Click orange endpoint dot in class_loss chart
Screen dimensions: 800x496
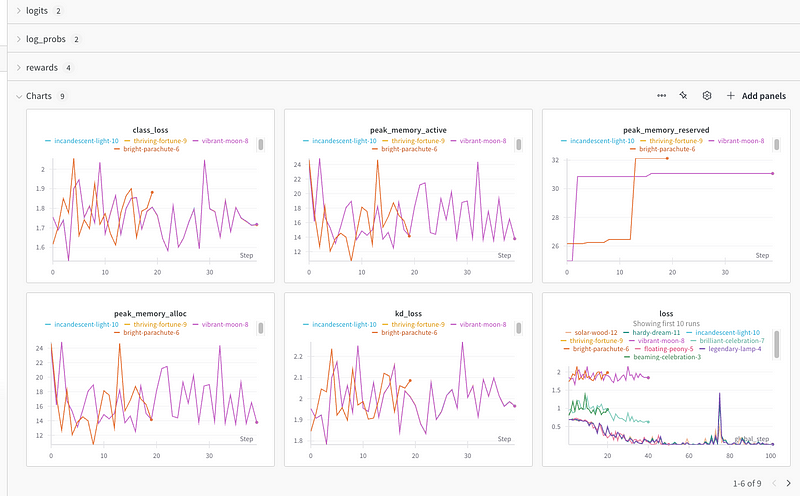pos(151,192)
